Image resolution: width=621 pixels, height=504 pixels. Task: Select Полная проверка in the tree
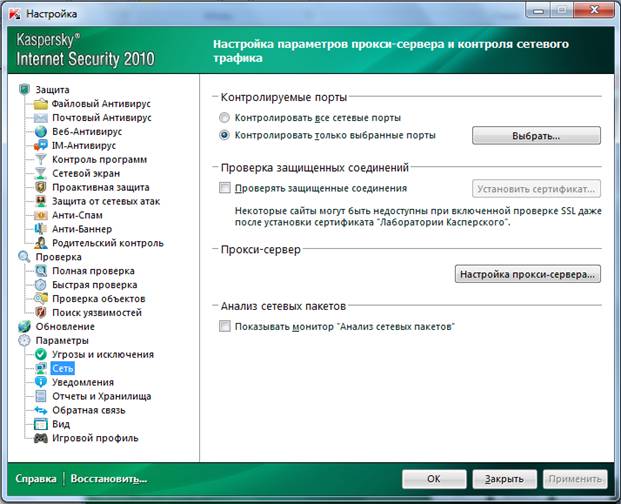tap(93, 271)
